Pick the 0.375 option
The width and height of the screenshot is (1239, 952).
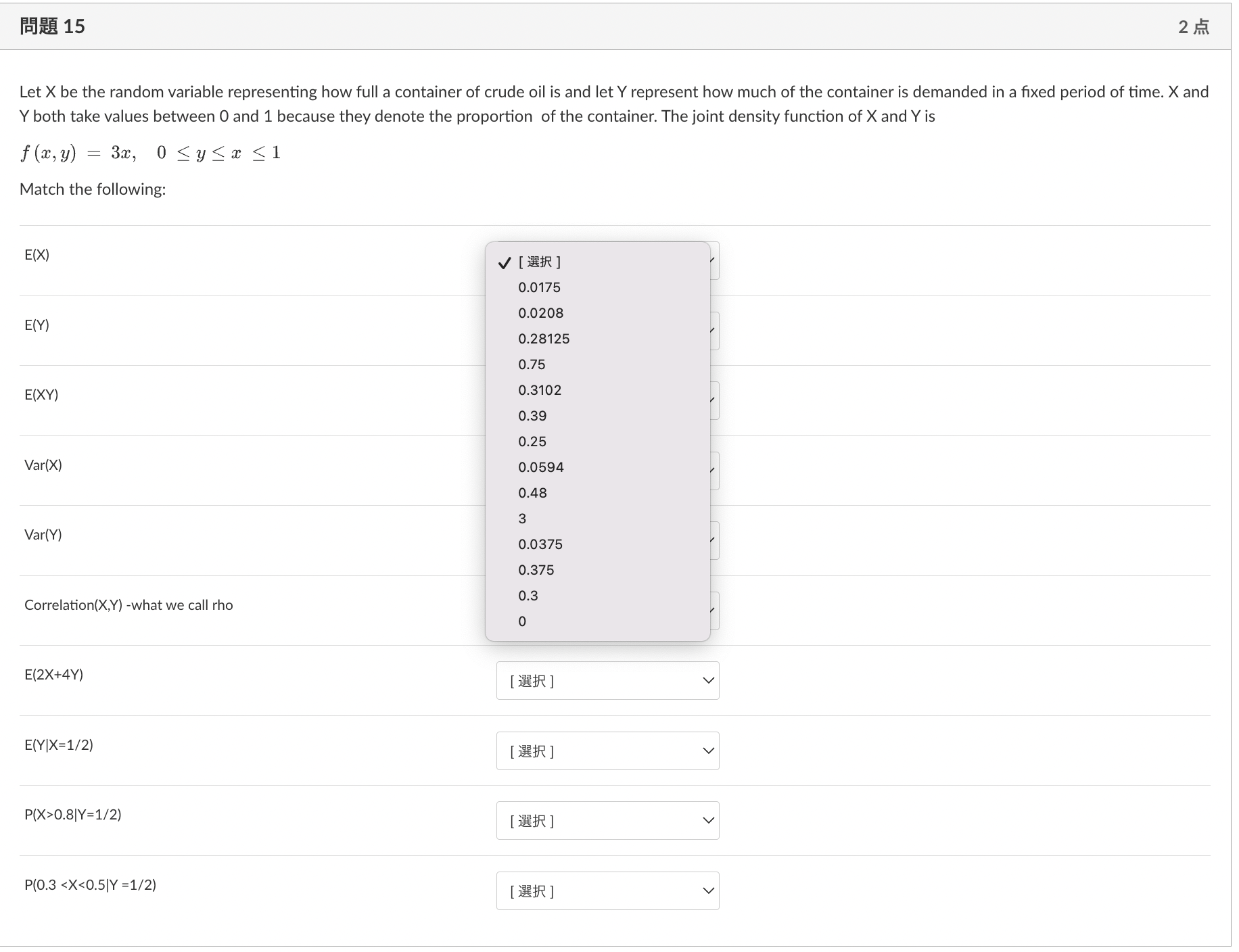tap(536, 569)
